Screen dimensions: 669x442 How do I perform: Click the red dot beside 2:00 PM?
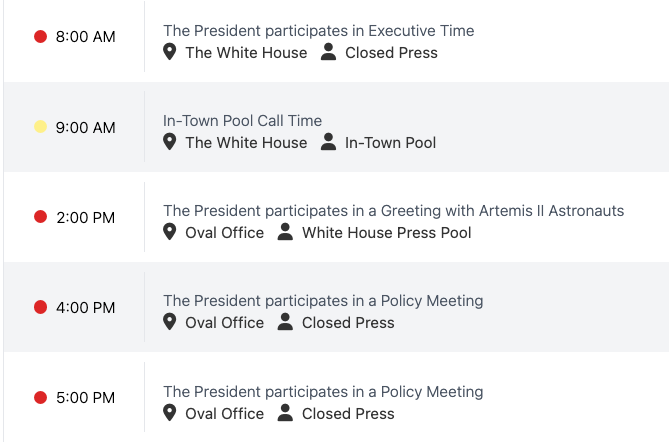[41, 217]
